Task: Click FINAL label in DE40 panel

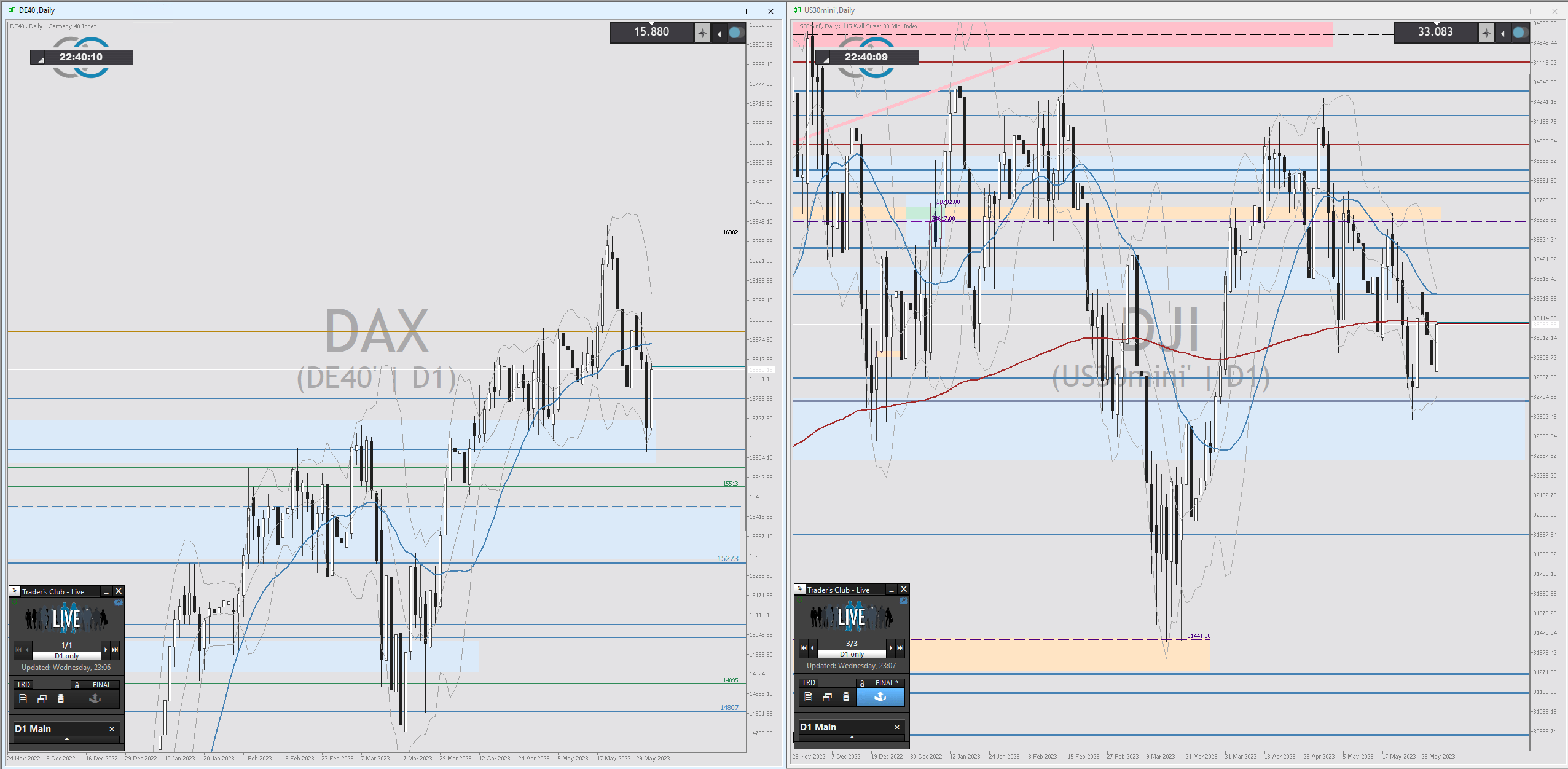Action: (x=101, y=685)
